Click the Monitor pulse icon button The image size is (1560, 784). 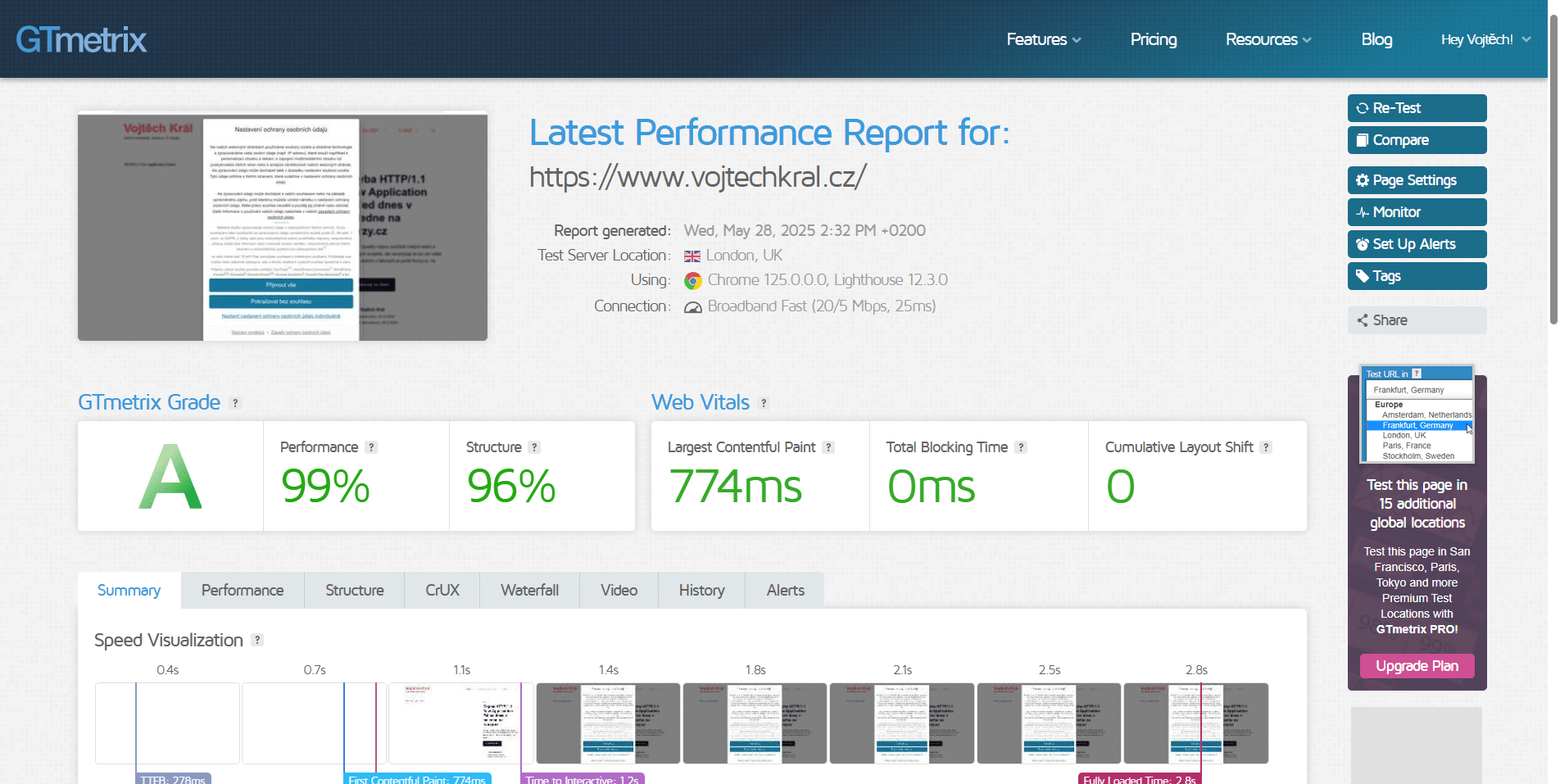tap(1416, 212)
